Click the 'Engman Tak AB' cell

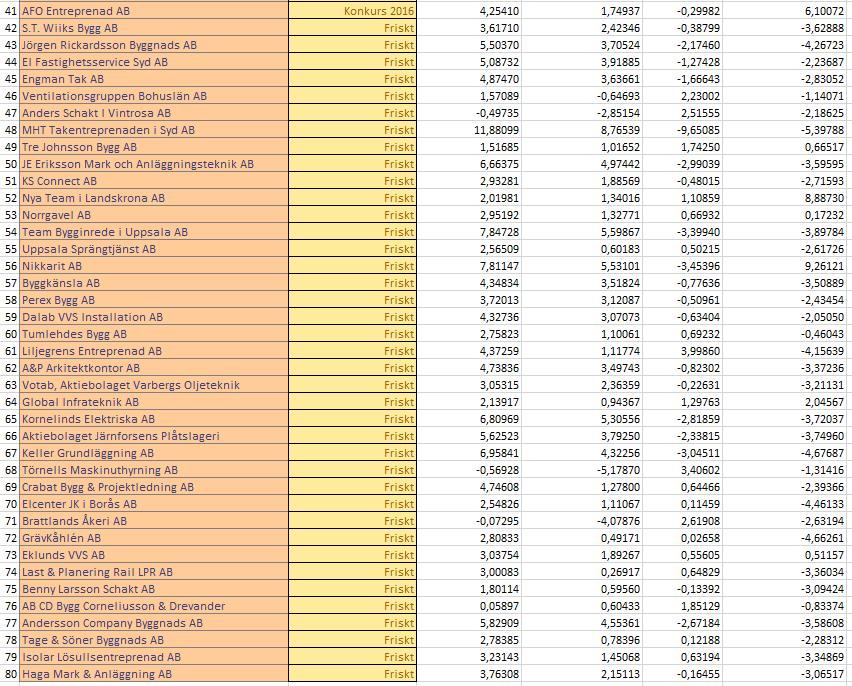click(154, 79)
